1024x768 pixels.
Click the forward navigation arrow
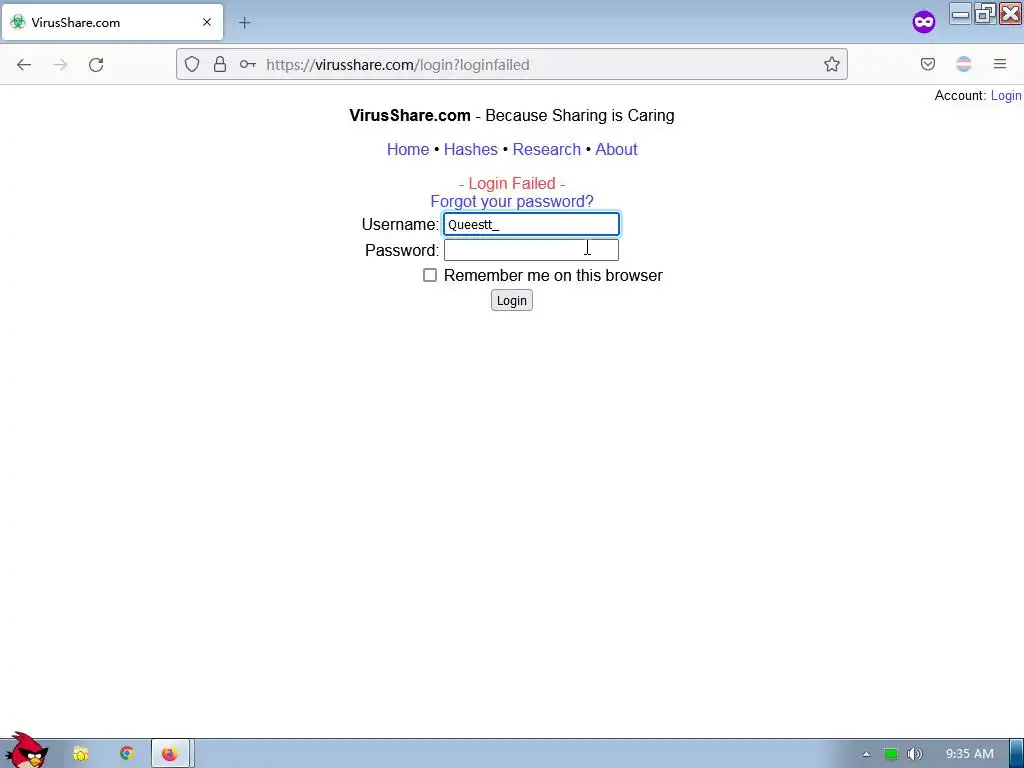tap(60, 65)
